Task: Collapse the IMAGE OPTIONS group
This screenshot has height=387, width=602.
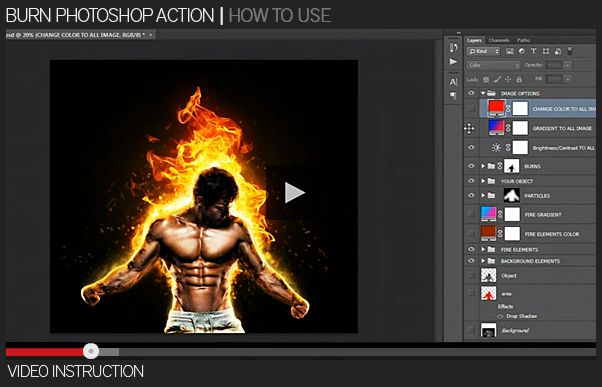Action: (x=483, y=93)
